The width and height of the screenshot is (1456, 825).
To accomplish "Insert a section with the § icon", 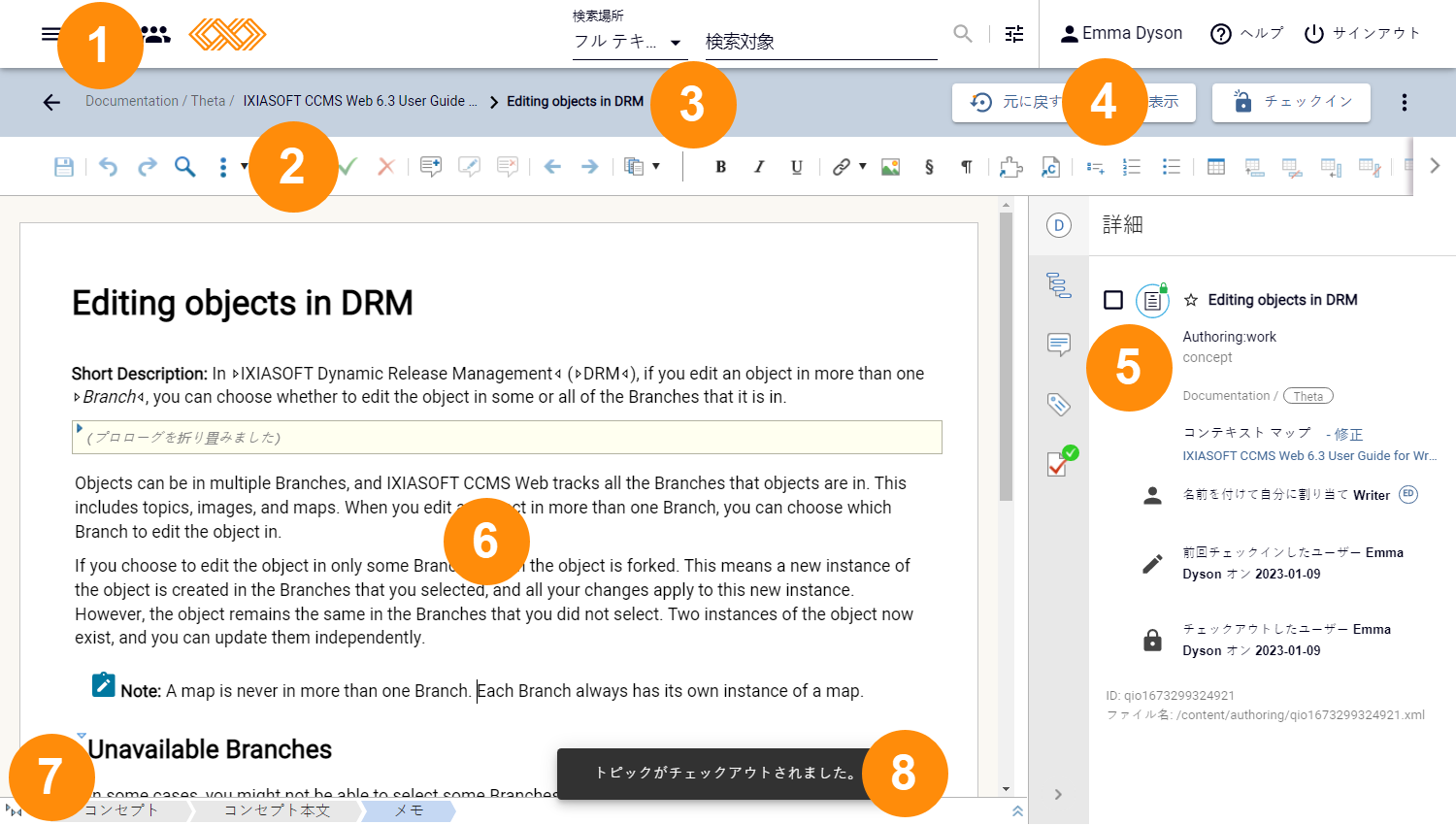I will 929,167.
